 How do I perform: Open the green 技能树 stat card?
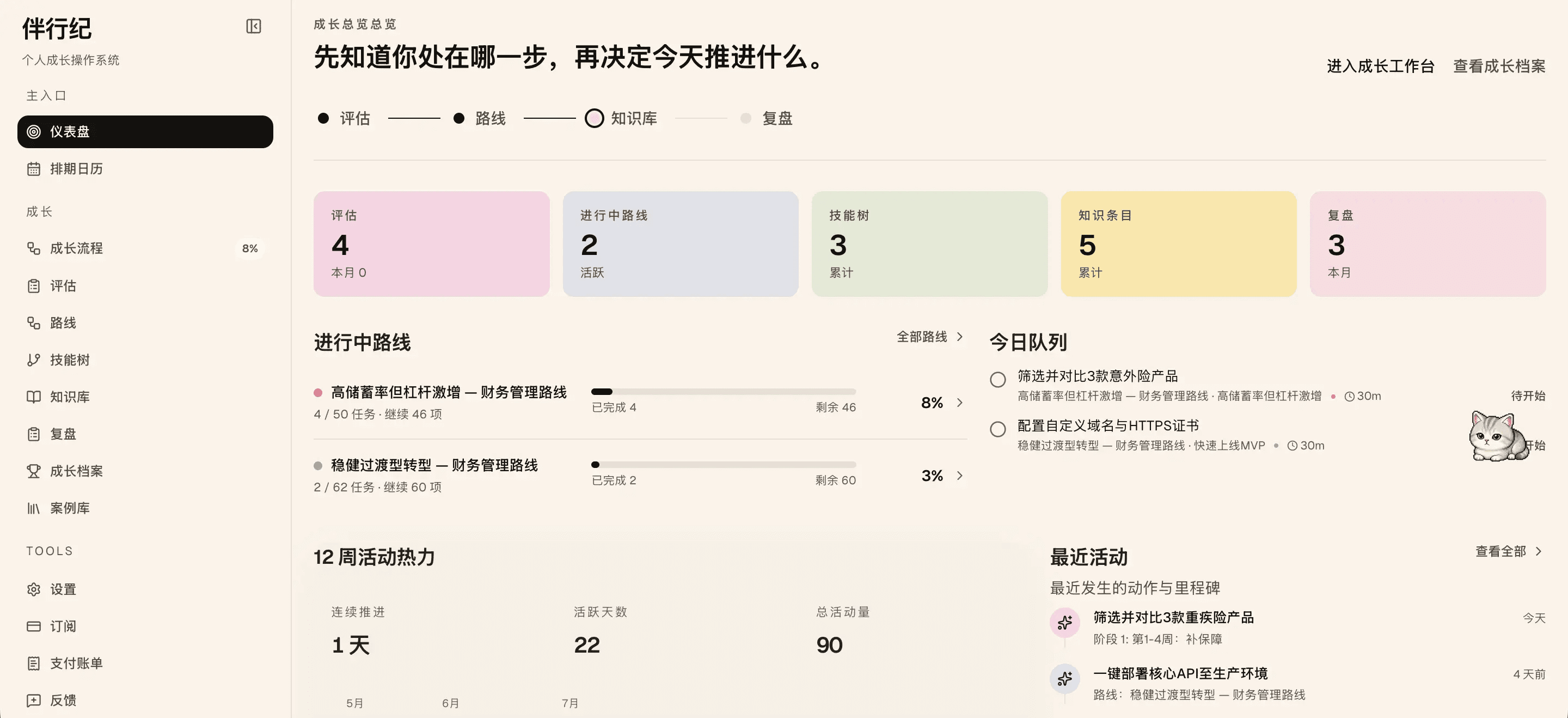[929, 244]
